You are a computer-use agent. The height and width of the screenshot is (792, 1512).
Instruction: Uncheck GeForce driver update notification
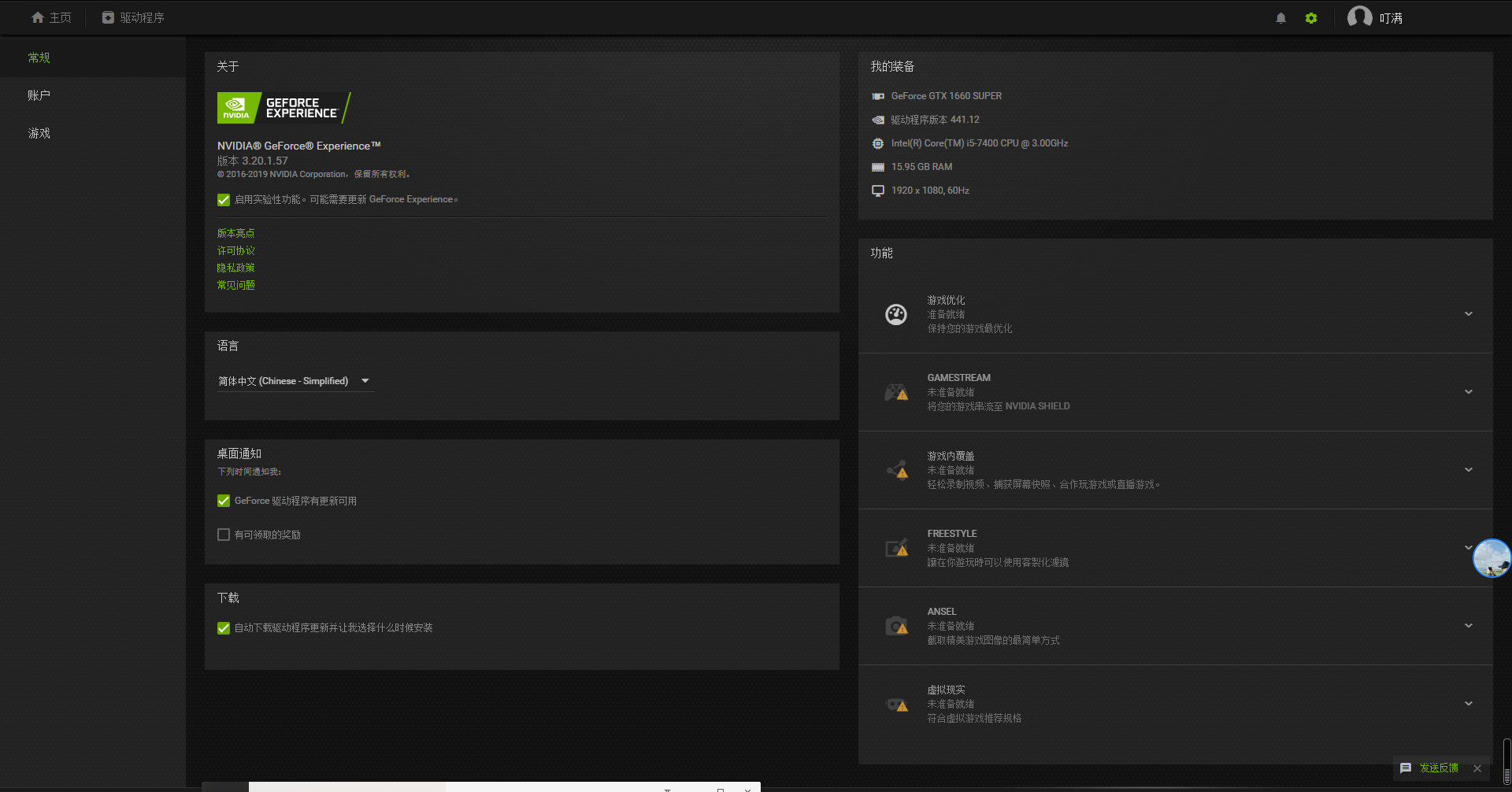[224, 501]
